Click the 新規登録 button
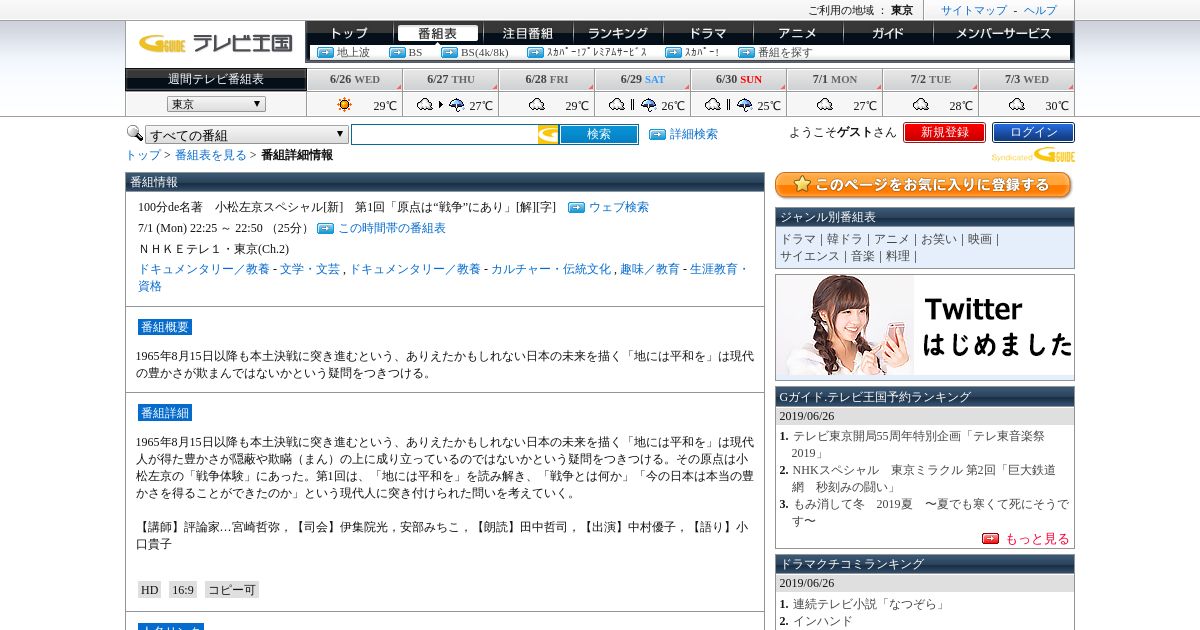 [x=944, y=132]
